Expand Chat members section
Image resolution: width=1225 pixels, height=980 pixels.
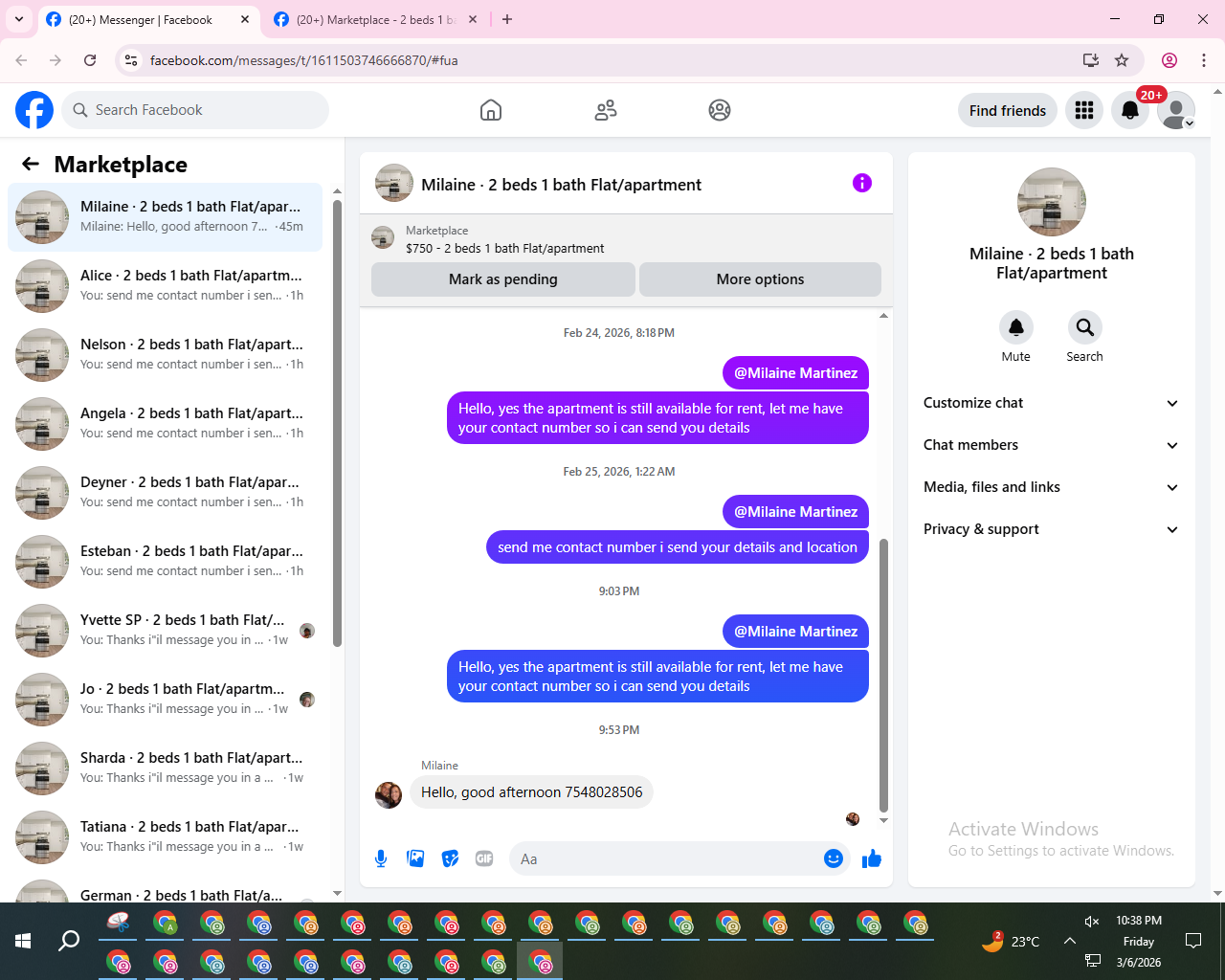(x=1051, y=445)
